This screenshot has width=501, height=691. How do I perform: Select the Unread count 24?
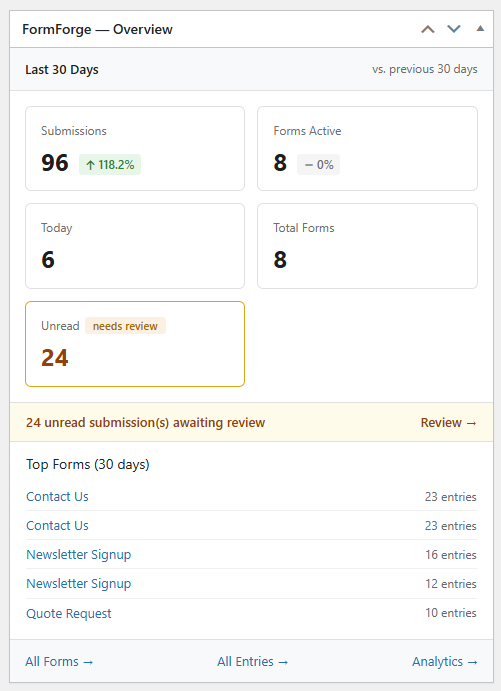55,358
